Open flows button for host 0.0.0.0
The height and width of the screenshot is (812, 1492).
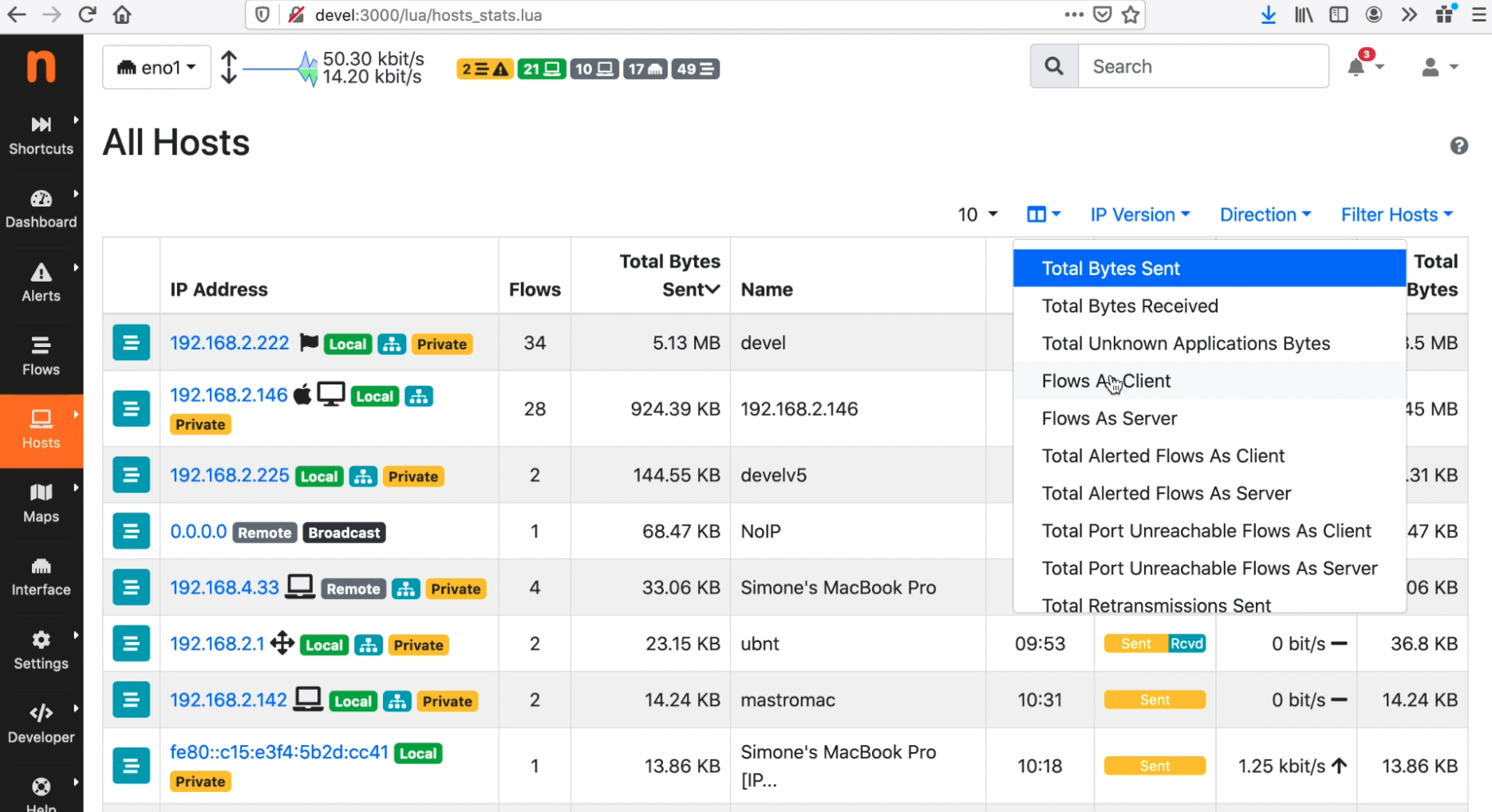131,531
